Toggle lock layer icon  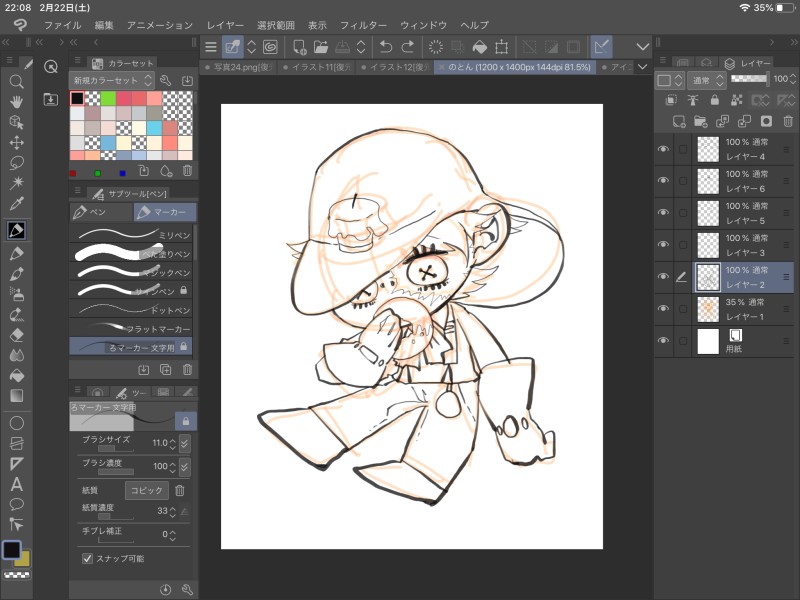pos(715,100)
